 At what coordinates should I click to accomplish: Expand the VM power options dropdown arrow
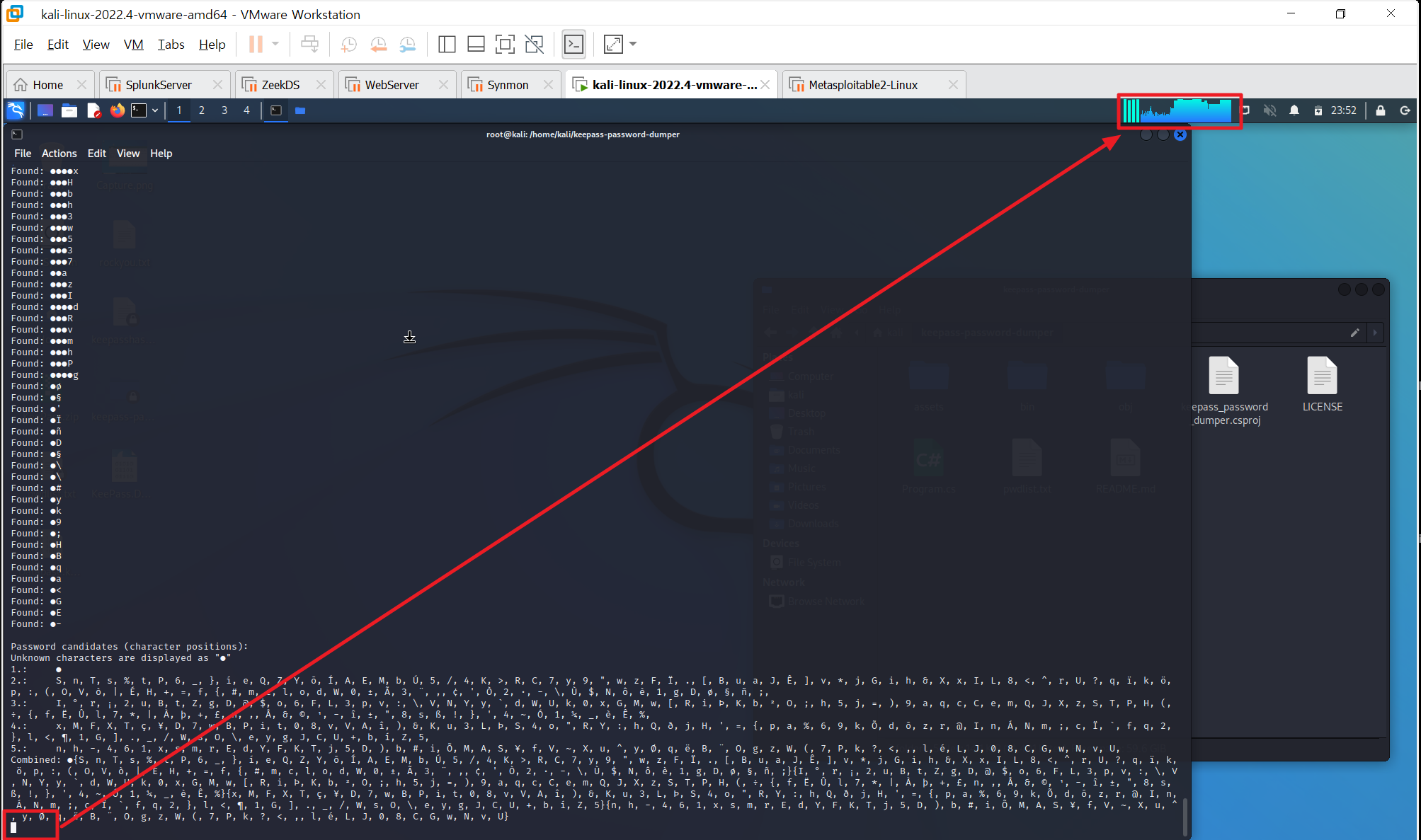[x=275, y=45]
